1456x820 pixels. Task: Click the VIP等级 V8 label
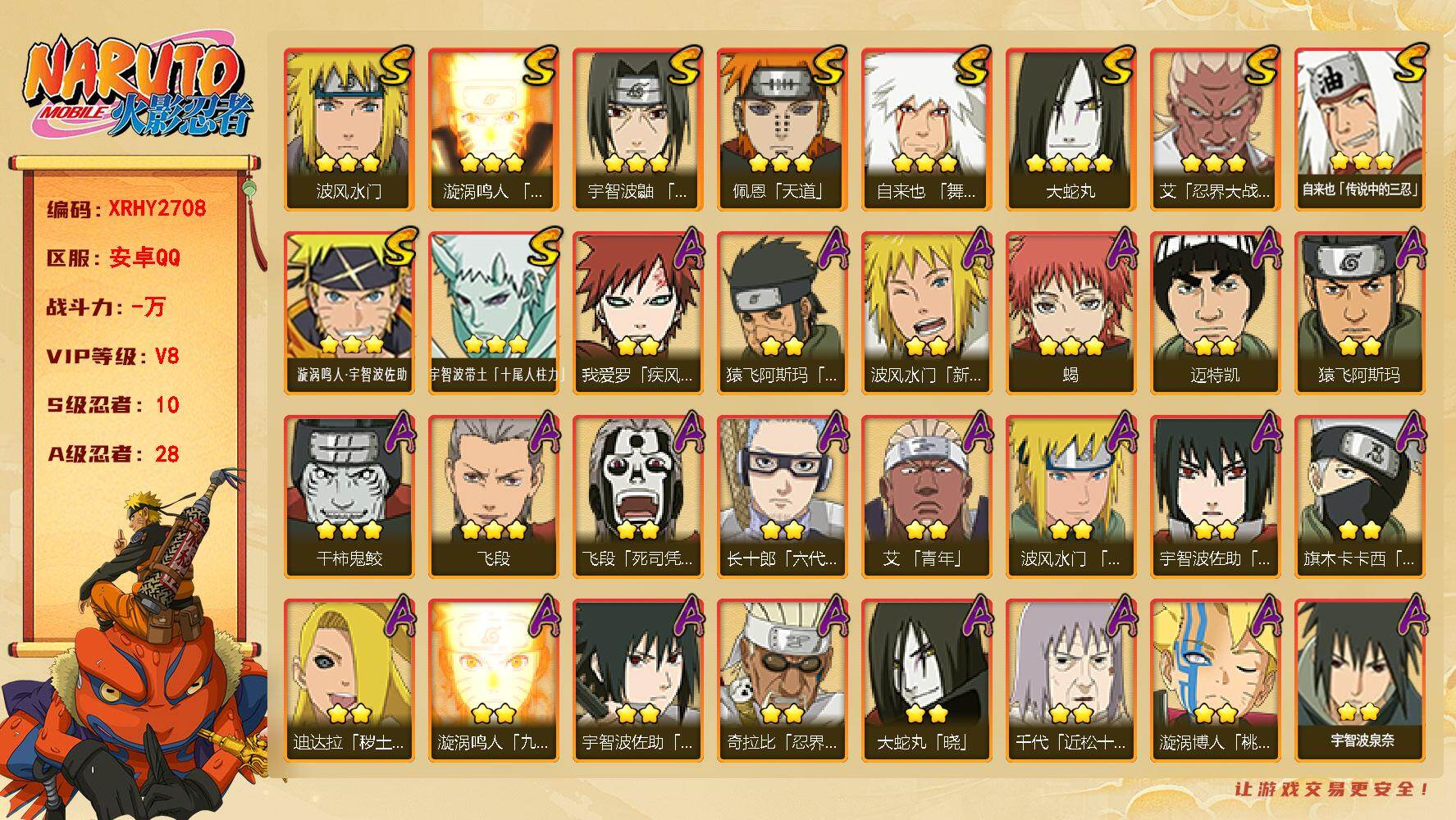(x=112, y=357)
